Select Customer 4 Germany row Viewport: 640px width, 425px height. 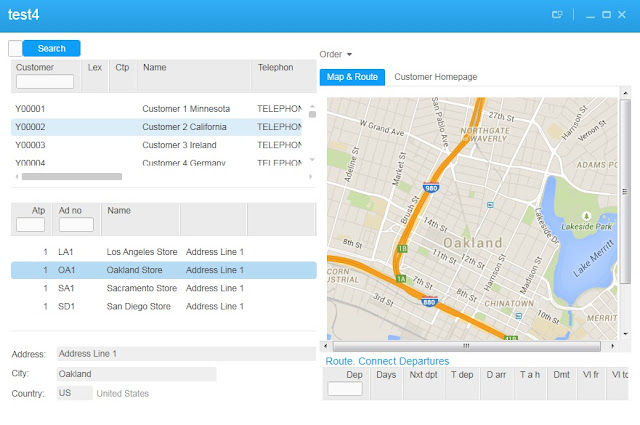156,162
